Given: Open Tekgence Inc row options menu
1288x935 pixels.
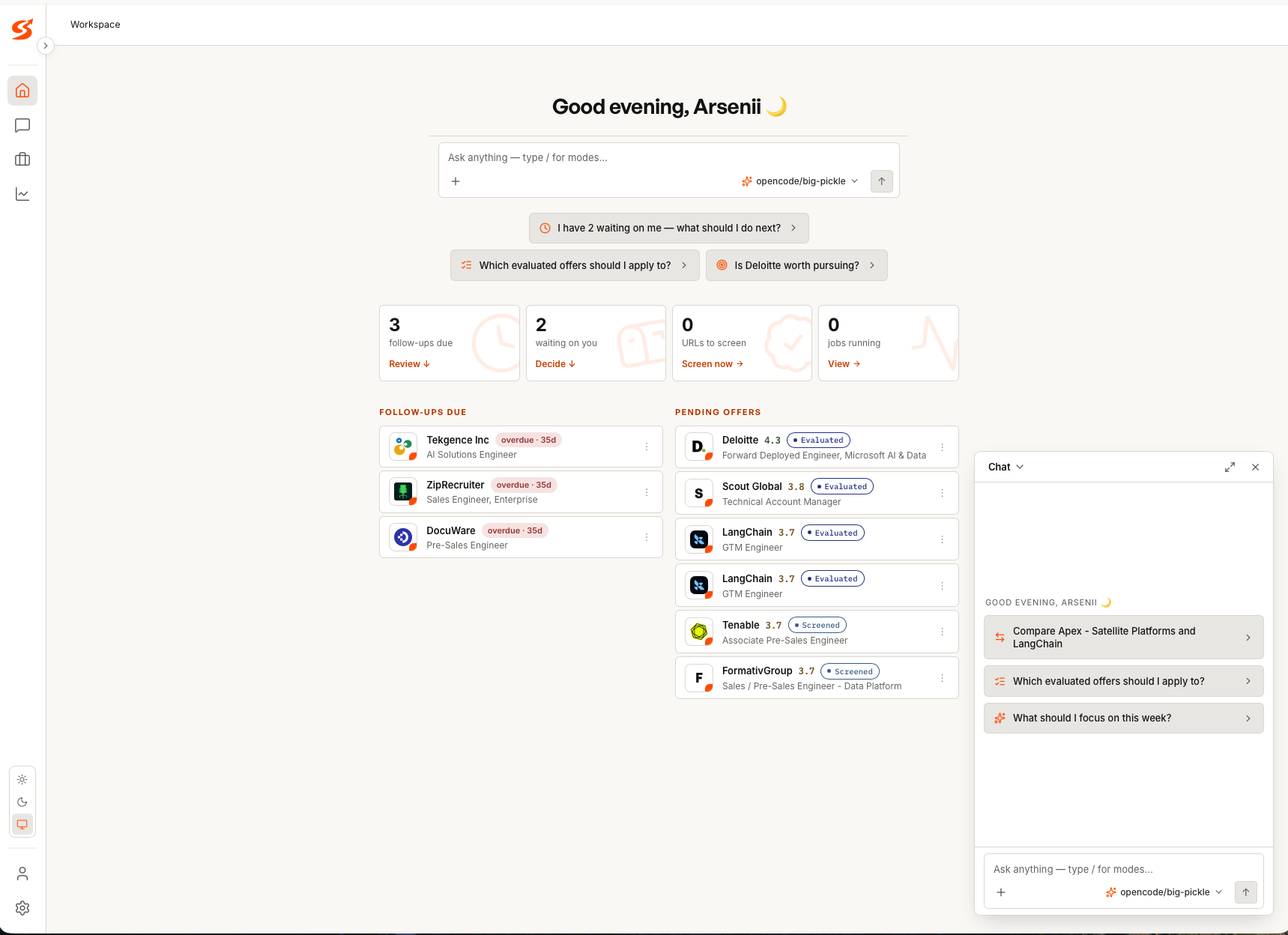Looking at the screenshot, I should [x=647, y=447].
